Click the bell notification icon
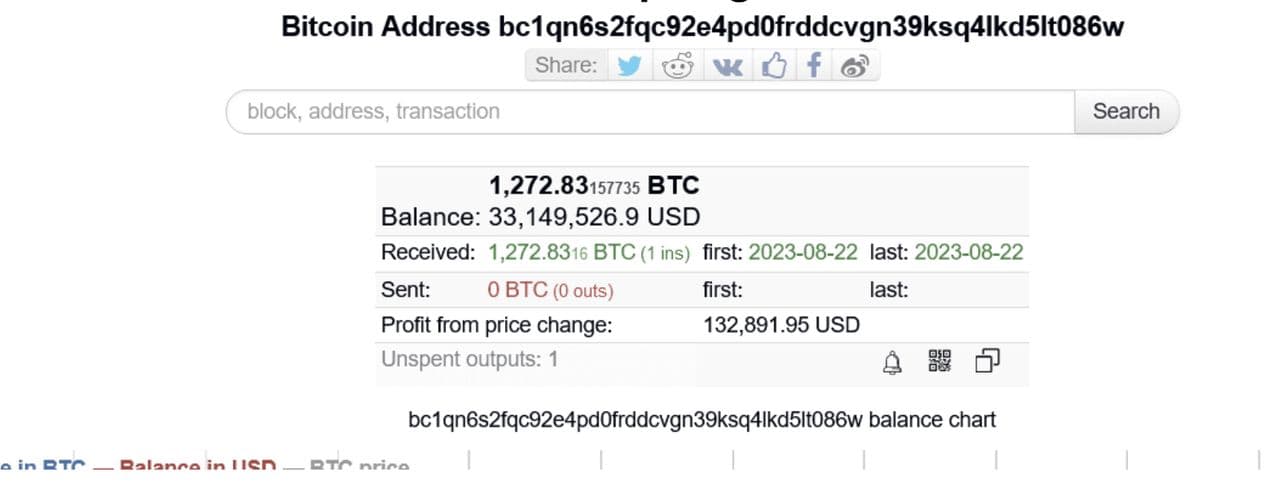Viewport: 1280px width, 483px height. point(892,362)
